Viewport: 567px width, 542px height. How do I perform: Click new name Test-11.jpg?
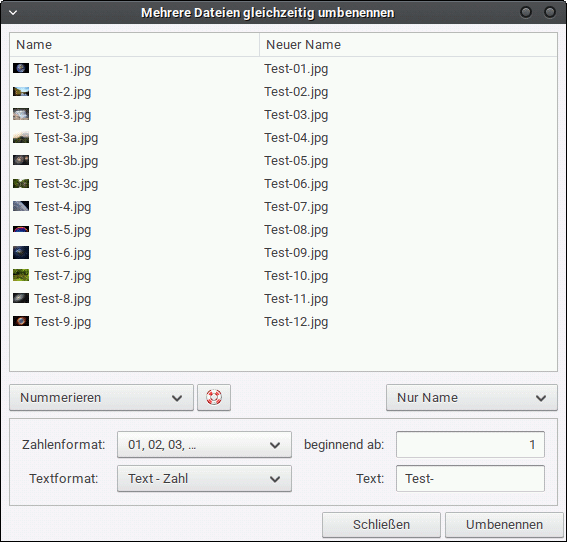pos(296,299)
